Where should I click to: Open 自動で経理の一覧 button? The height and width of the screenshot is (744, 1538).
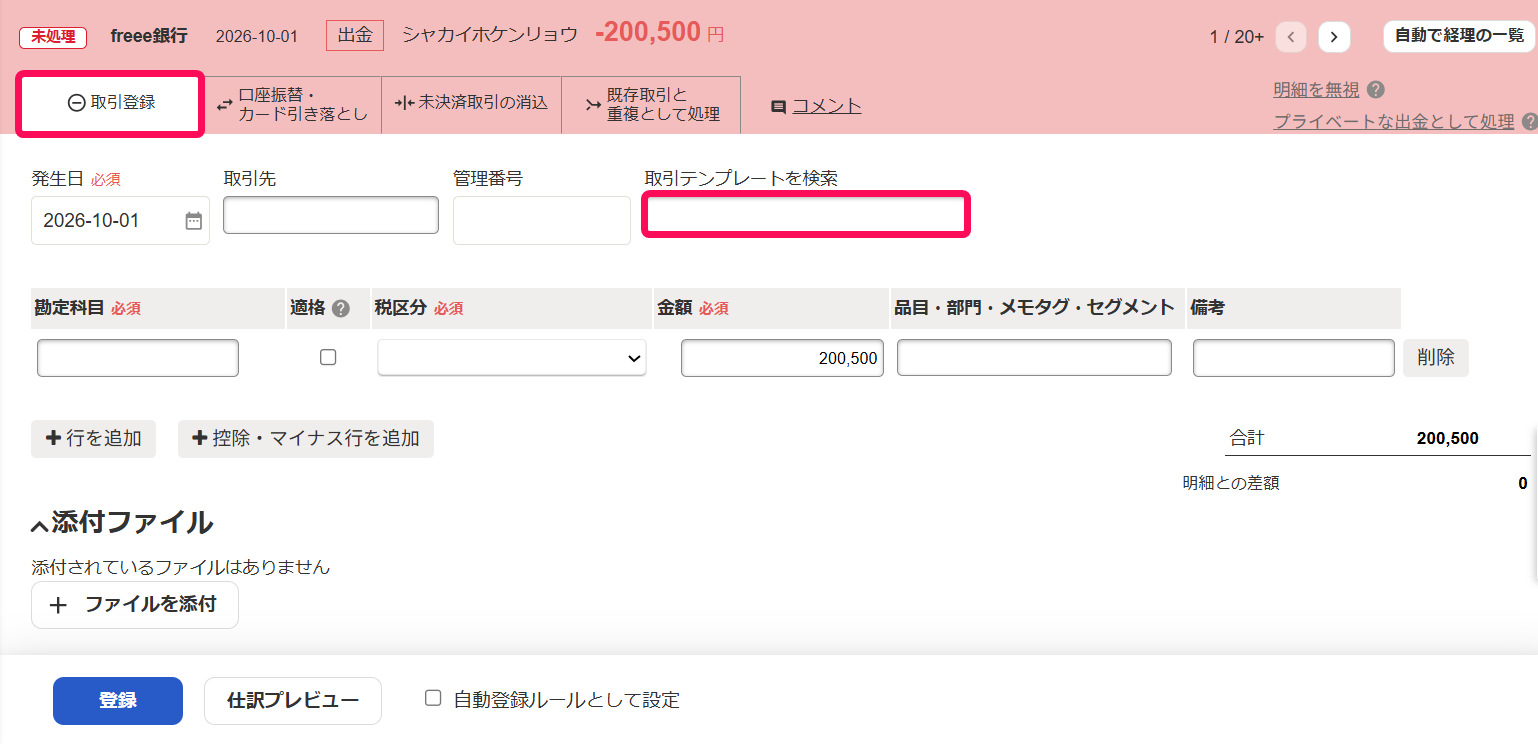(x=1459, y=36)
